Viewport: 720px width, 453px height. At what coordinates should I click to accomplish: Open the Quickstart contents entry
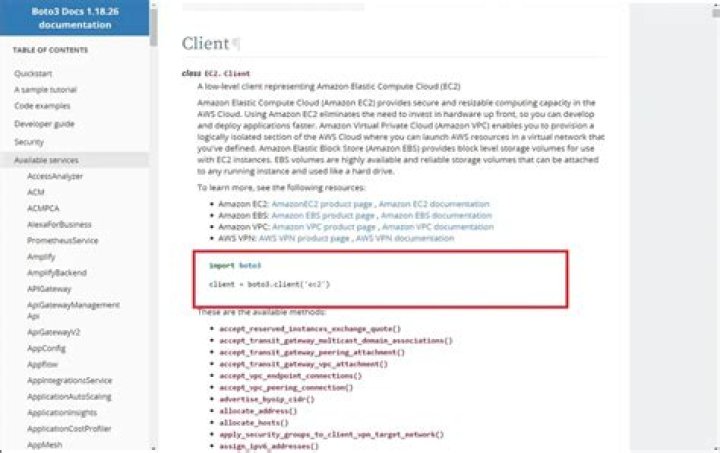tap(33, 73)
